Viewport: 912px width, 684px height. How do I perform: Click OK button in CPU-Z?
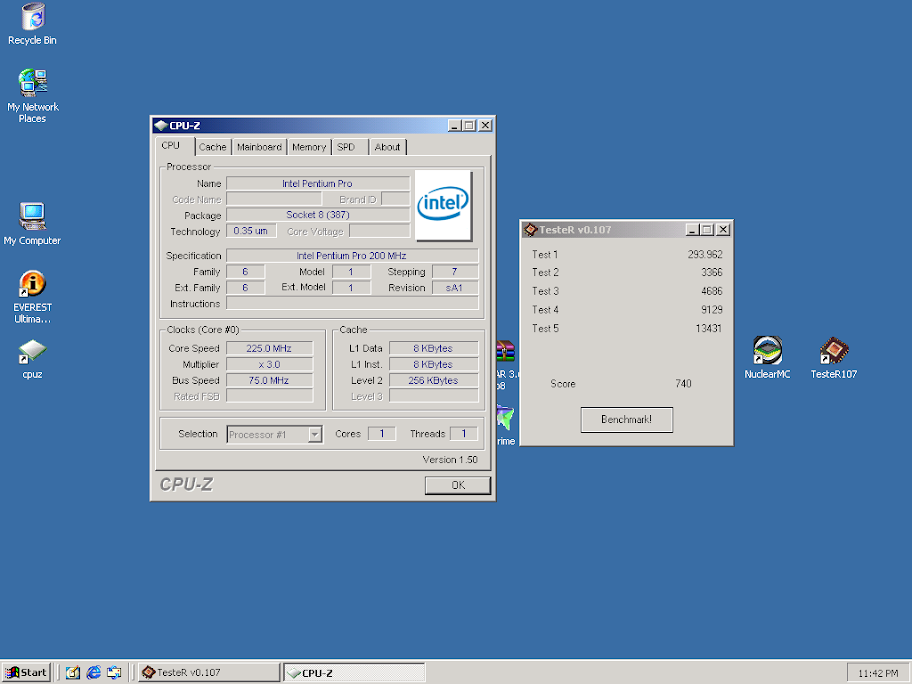(x=458, y=485)
